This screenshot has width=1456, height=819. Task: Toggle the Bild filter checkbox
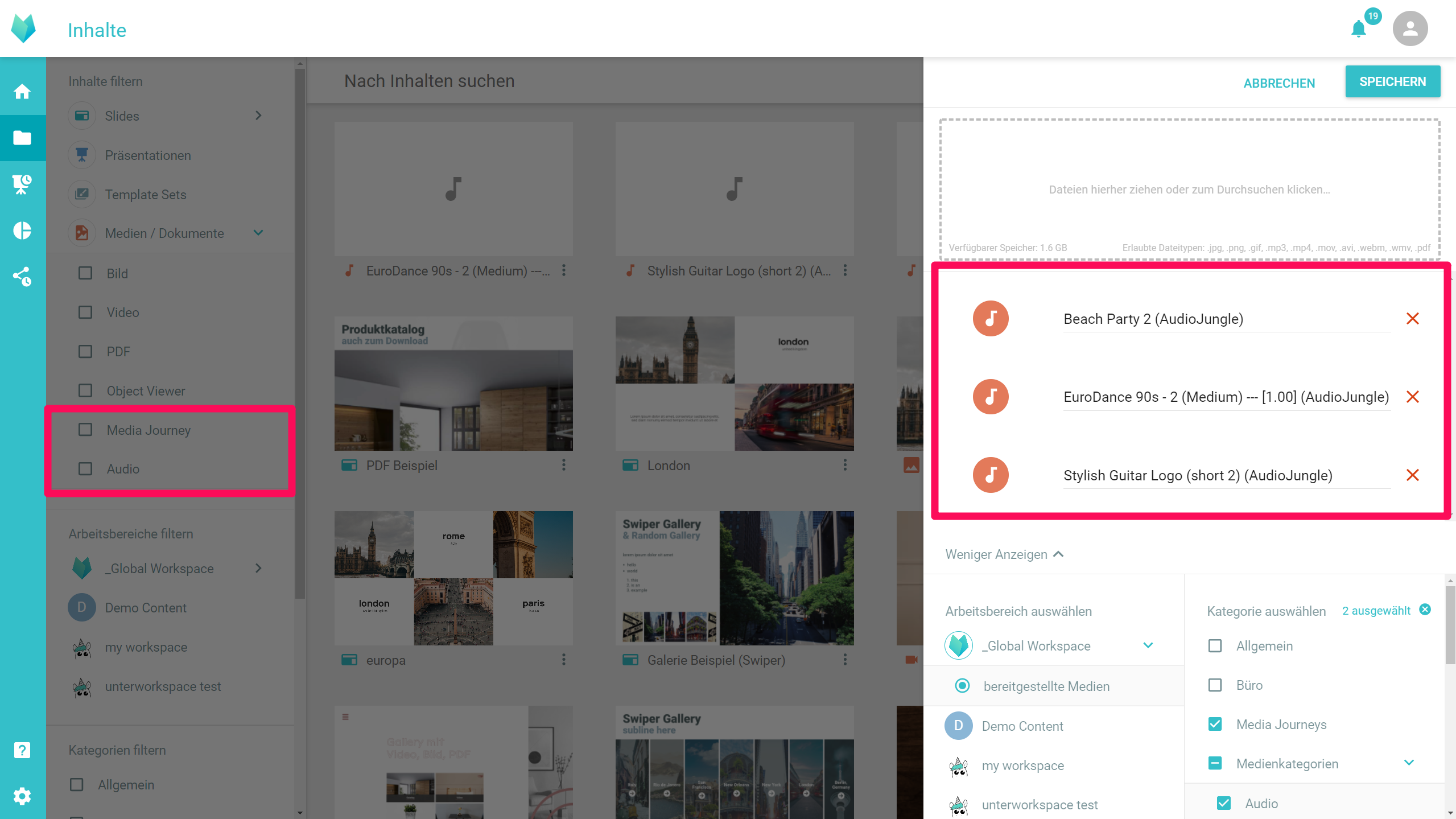tap(85, 273)
